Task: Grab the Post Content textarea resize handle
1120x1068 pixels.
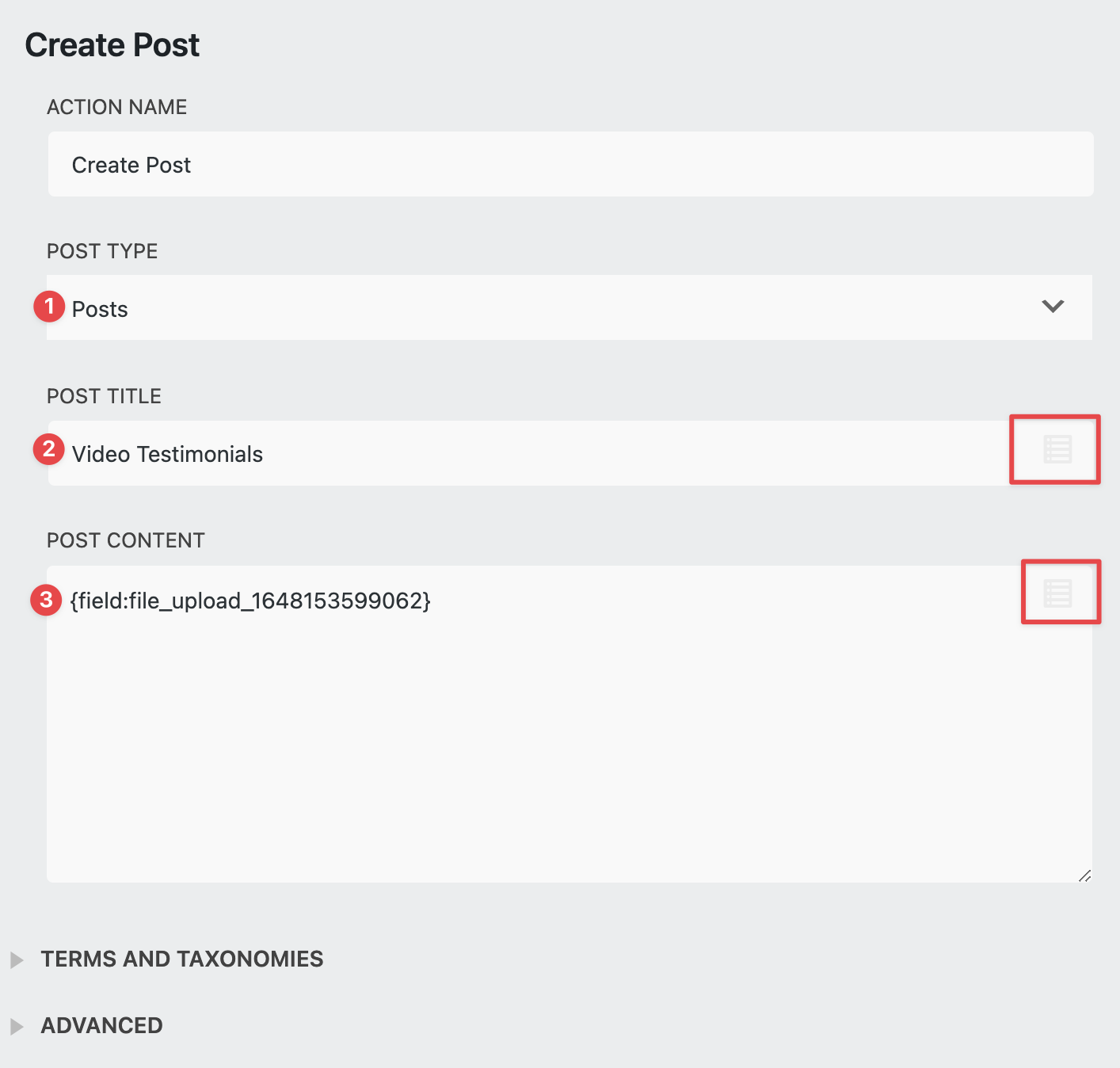Action: (1084, 875)
